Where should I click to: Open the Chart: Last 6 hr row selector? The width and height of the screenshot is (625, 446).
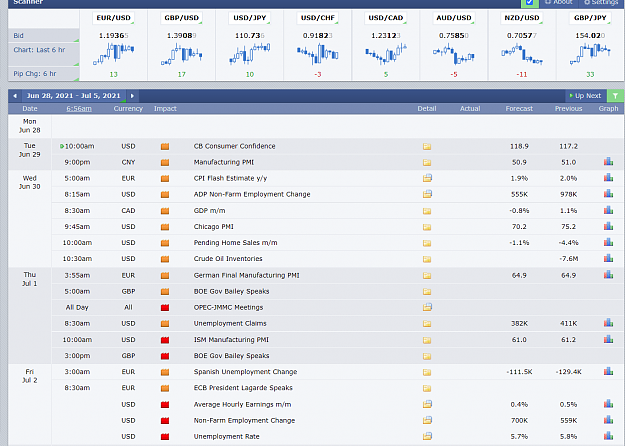click(43, 54)
